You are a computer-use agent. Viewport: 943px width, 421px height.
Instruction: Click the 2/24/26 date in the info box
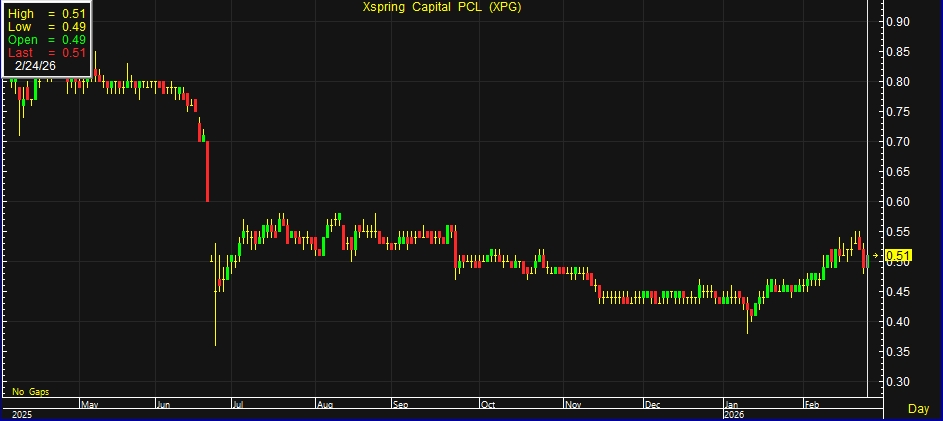[35, 65]
